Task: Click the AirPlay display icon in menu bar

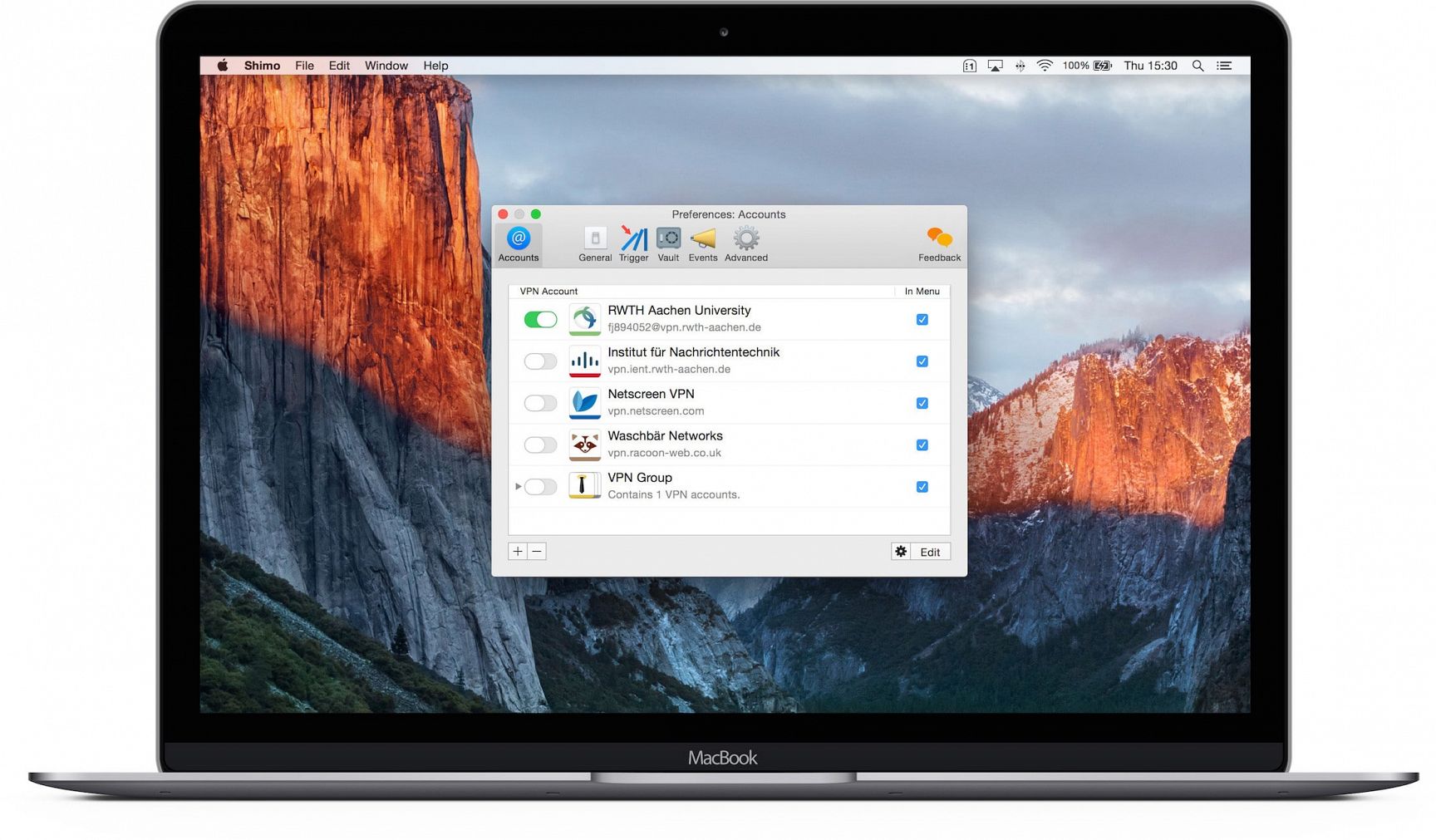Action: pyautogui.click(x=995, y=66)
